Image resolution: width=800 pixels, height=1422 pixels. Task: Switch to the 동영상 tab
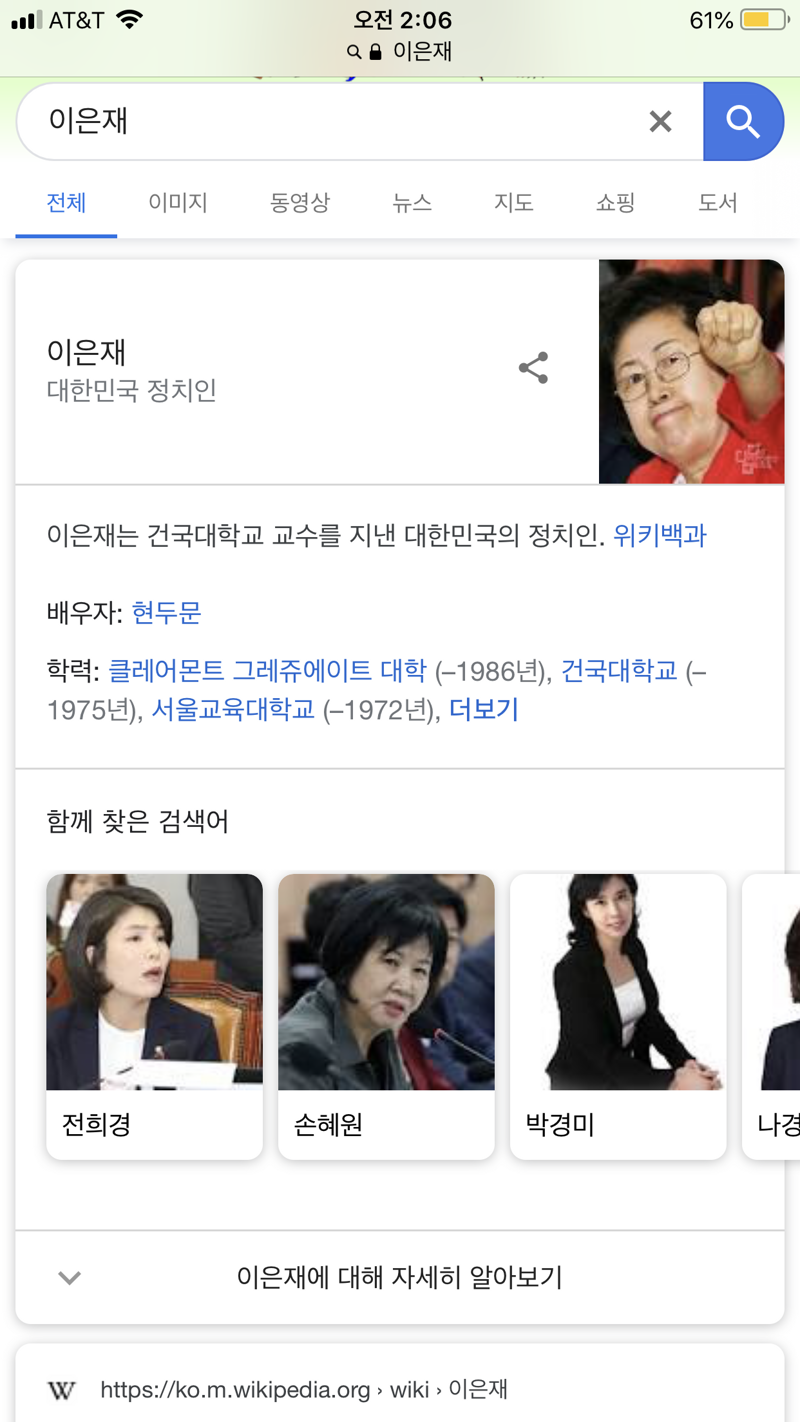(x=299, y=203)
